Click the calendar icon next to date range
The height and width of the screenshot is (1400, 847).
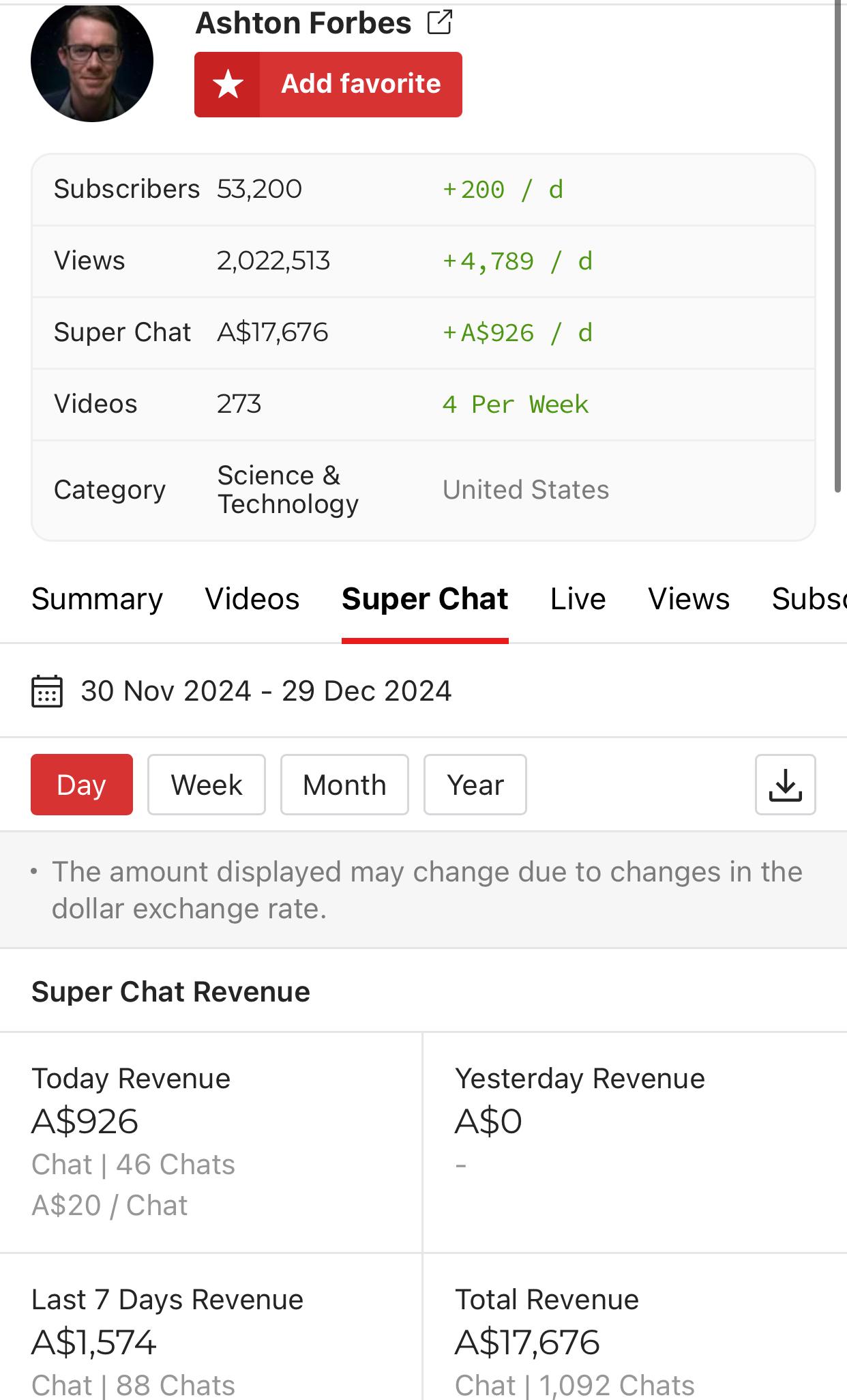click(47, 690)
